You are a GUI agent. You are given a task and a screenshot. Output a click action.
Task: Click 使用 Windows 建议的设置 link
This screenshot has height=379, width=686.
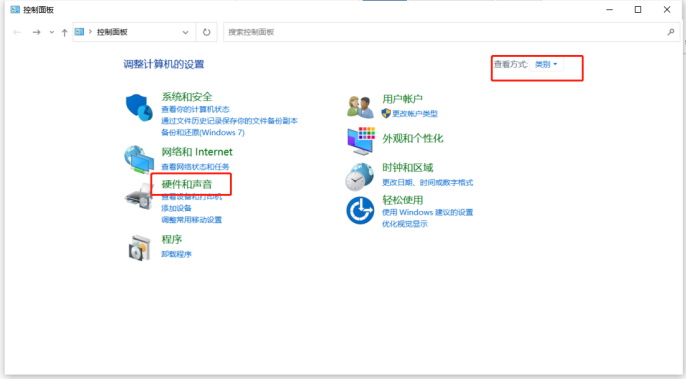[x=427, y=212]
